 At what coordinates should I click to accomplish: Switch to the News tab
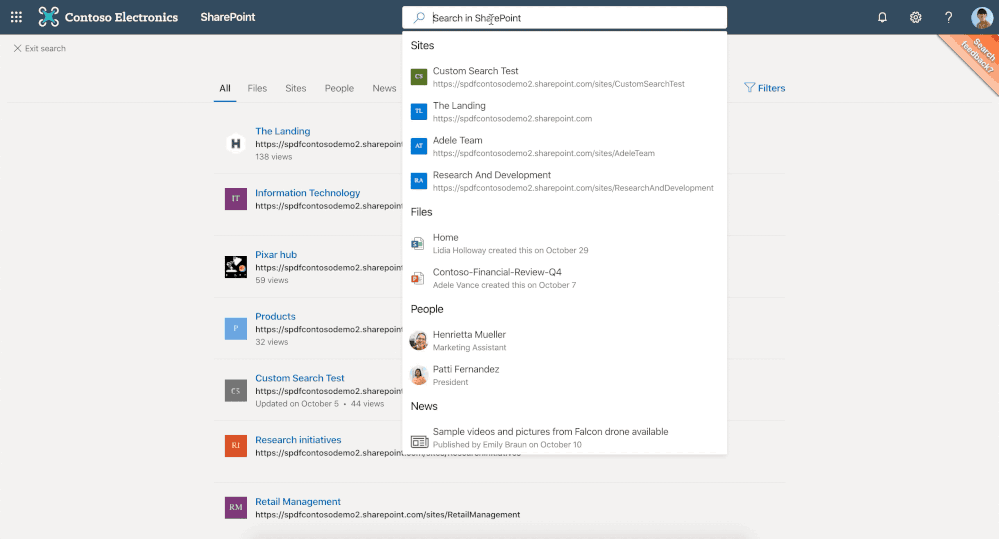[384, 89]
